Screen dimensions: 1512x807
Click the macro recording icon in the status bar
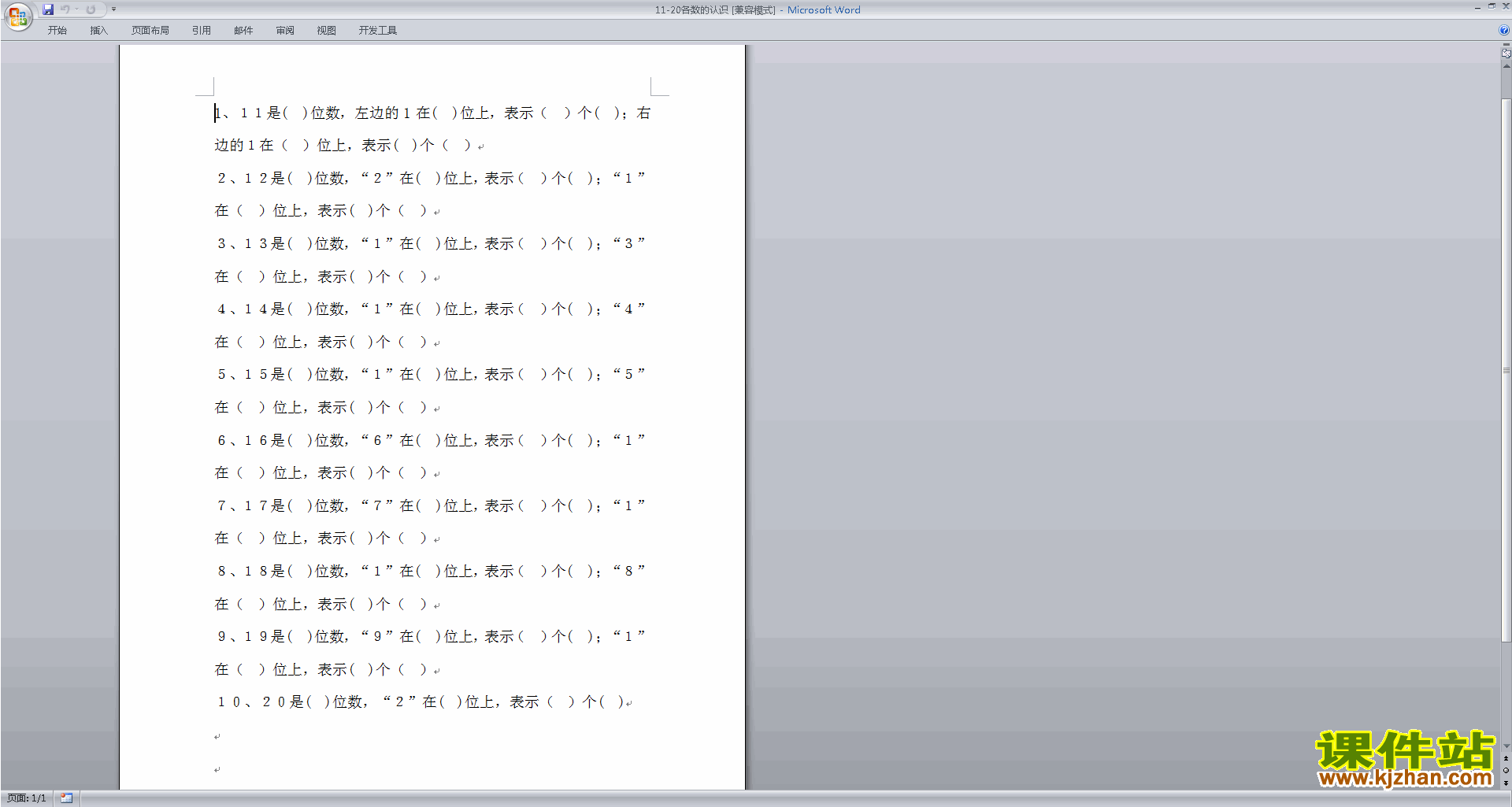point(66,798)
